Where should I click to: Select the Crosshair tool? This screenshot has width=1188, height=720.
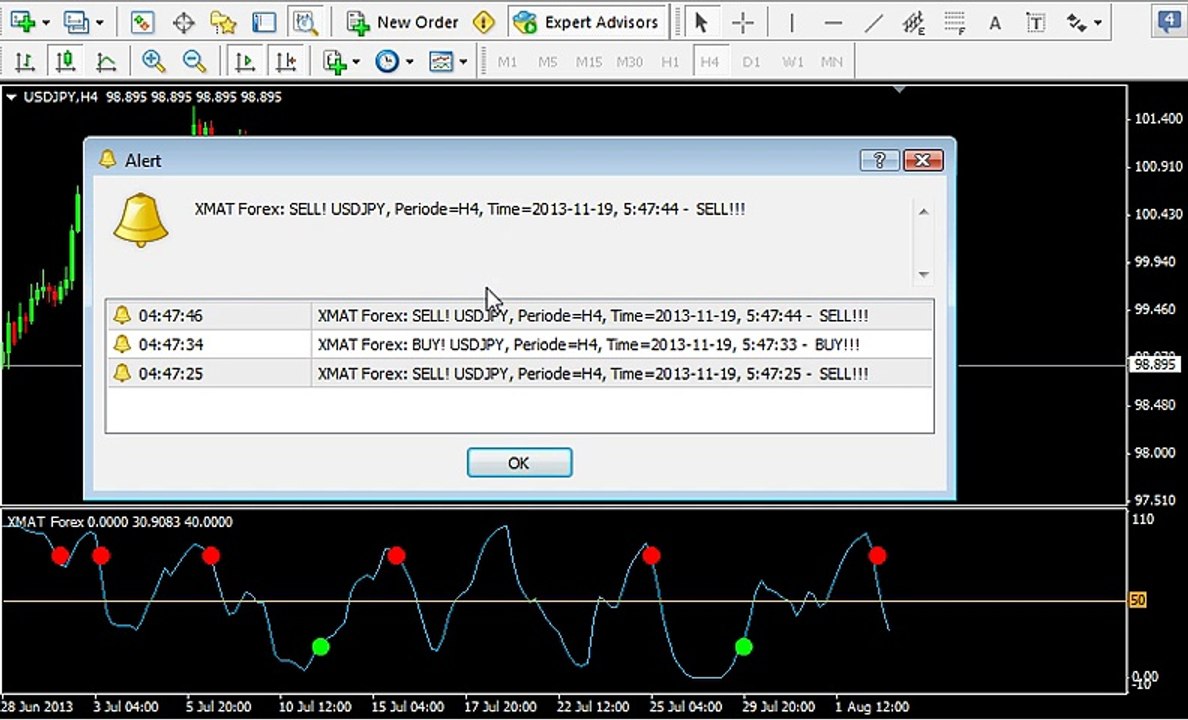[x=743, y=22]
